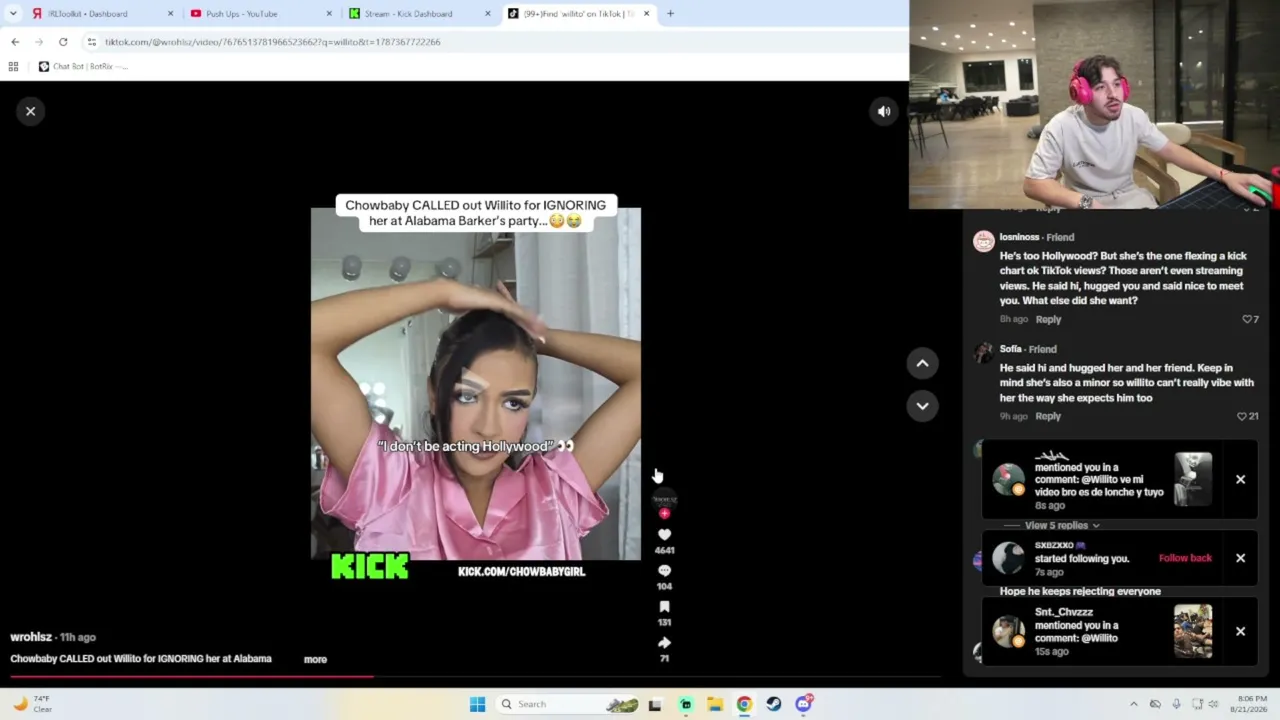Image resolution: width=1280 pixels, height=720 pixels.
Task: Open the microphone tray icon
Action: pyautogui.click(x=1176, y=704)
